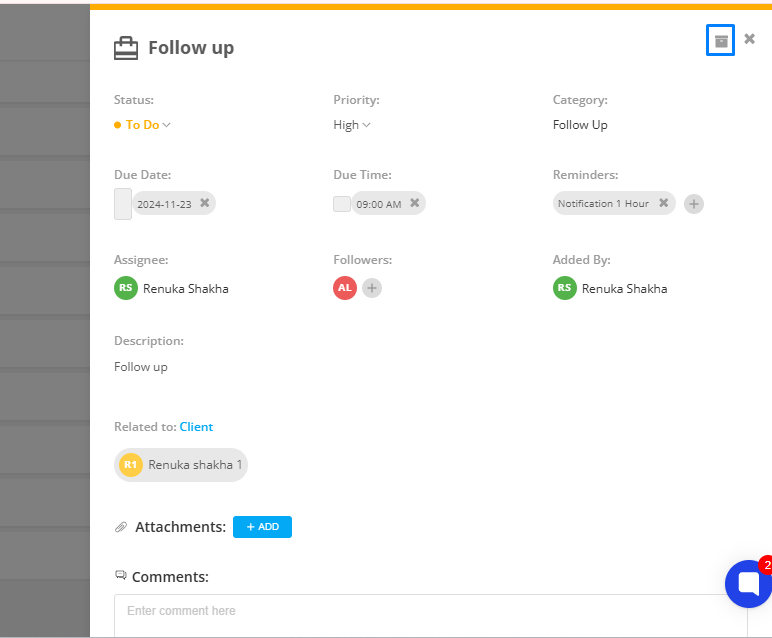This screenshot has height=638, width=772.
Task: Click the archive task icon
Action: click(720, 40)
